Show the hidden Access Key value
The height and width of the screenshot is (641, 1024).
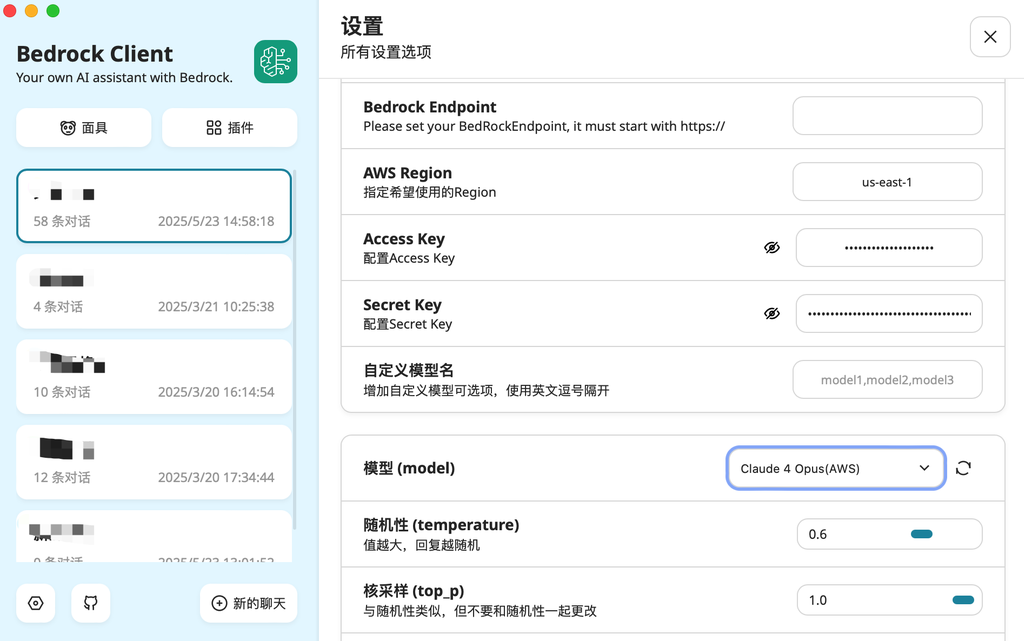[772, 247]
